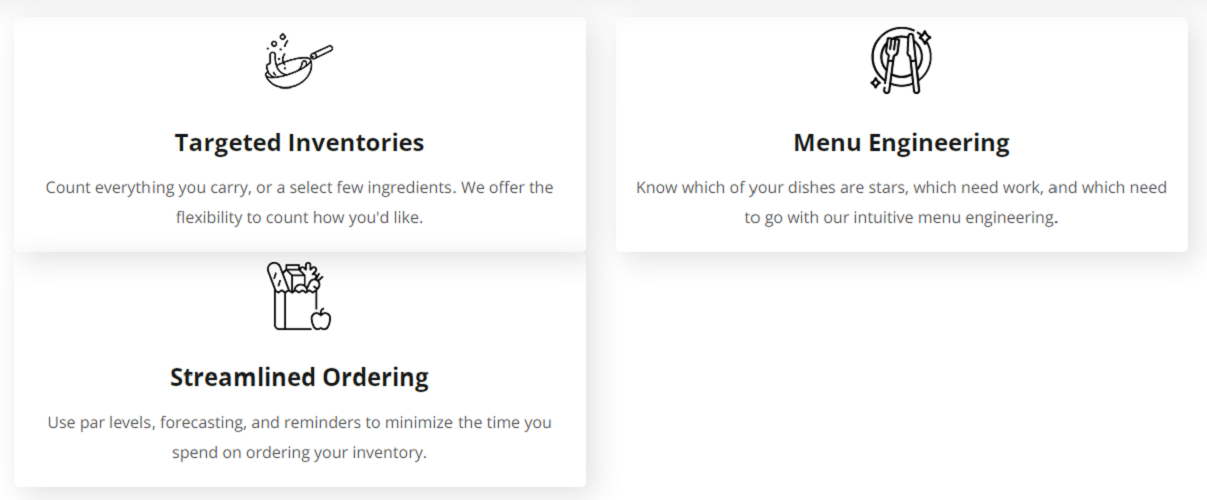Click the "Count everything you carry" text line
Screen dimensions: 1207x500
pyautogui.click(x=299, y=187)
